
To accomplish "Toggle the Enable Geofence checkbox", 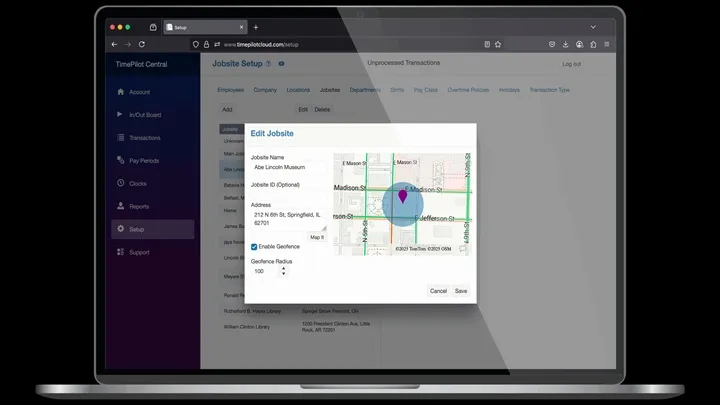I will (x=254, y=246).
